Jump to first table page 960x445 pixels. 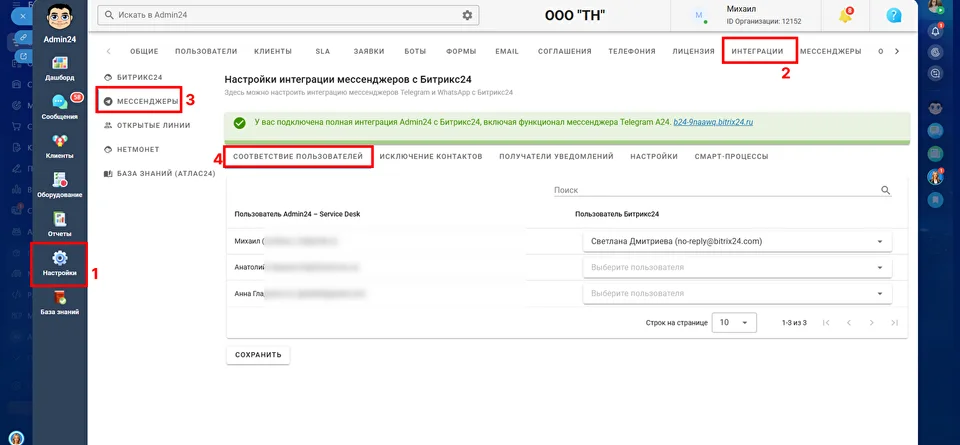[826, 323]
